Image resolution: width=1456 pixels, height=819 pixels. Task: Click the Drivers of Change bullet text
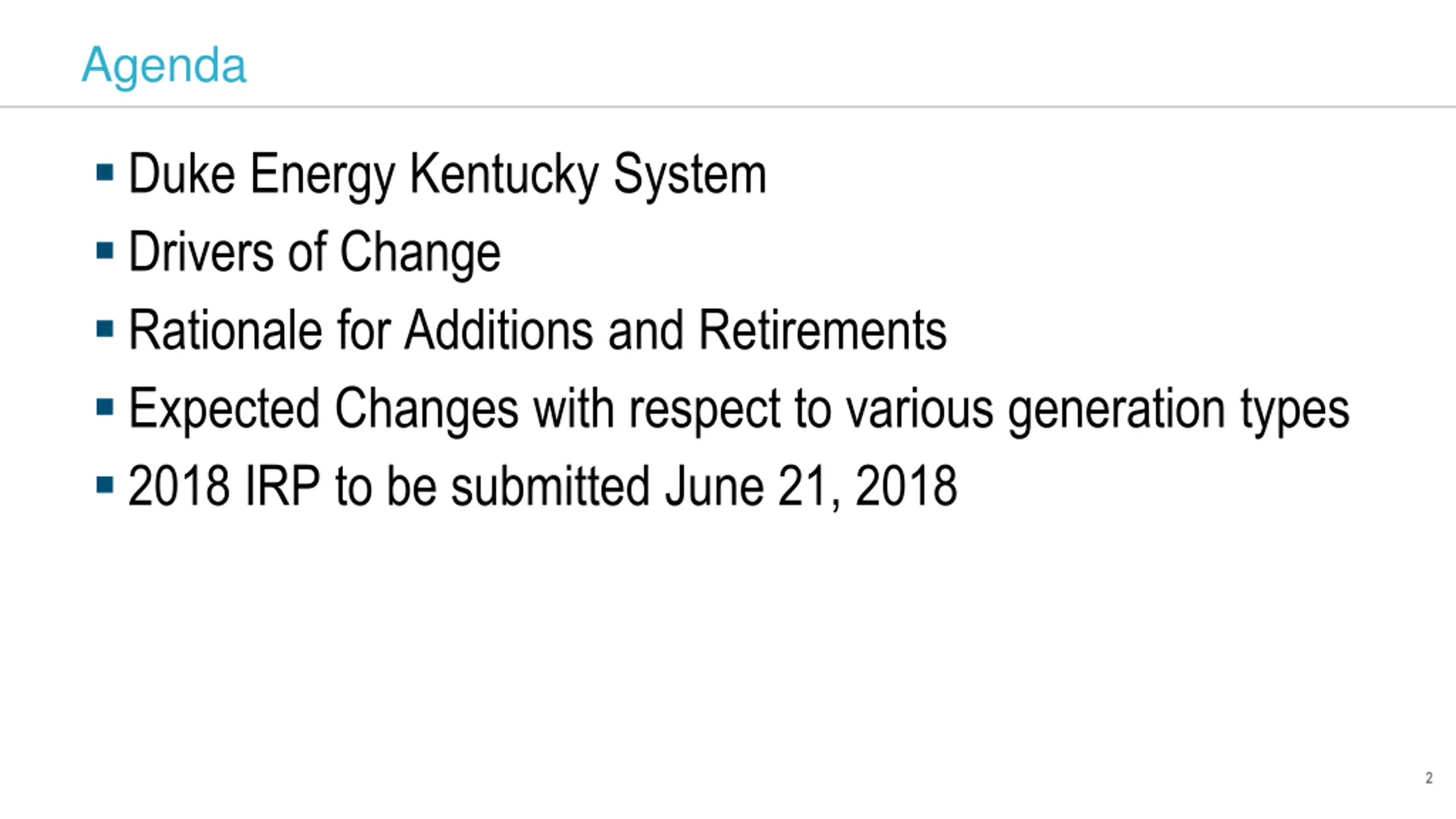[315, 253]
